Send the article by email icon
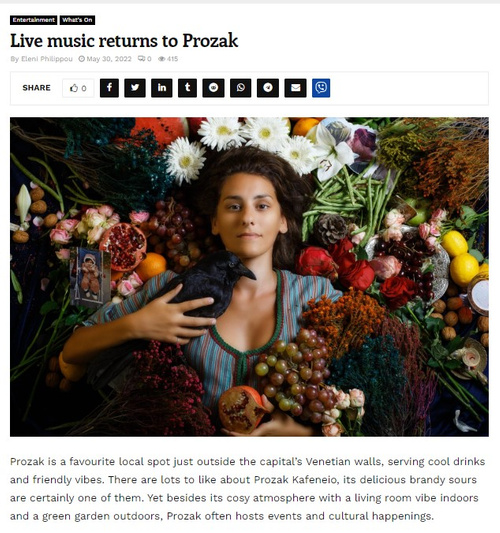 [295, 88]
